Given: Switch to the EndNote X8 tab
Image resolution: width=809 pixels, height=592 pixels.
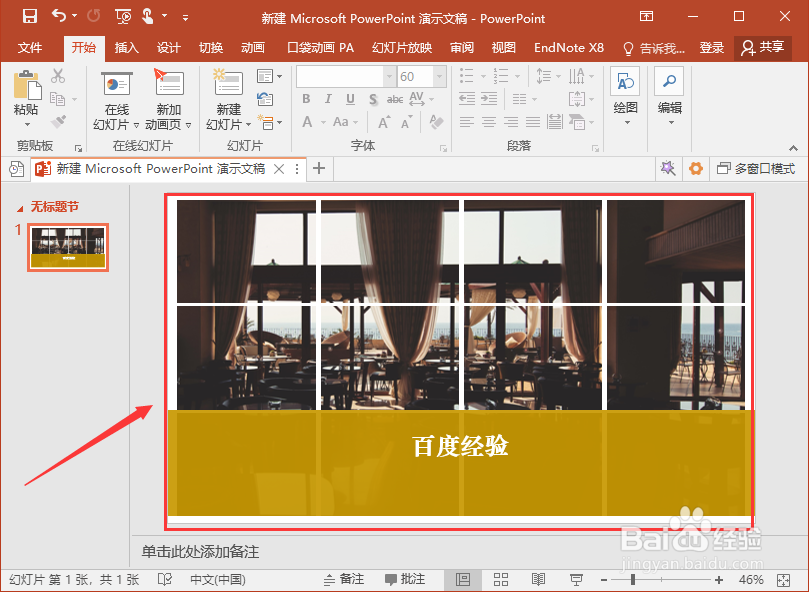Looking at the screenshot, I should pyautogui.click(x=569, y=48).
